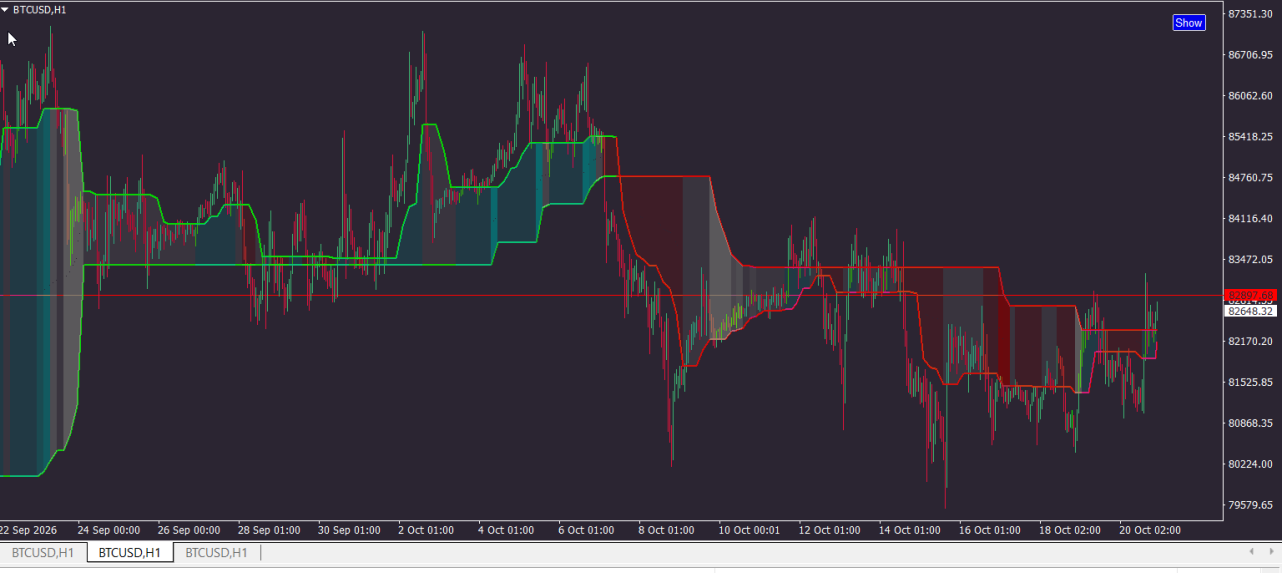Click the 30 Sep 01:00 time label
Image resolution: width=1282 pixels, height=573 pixels.
tap(349, 530)
